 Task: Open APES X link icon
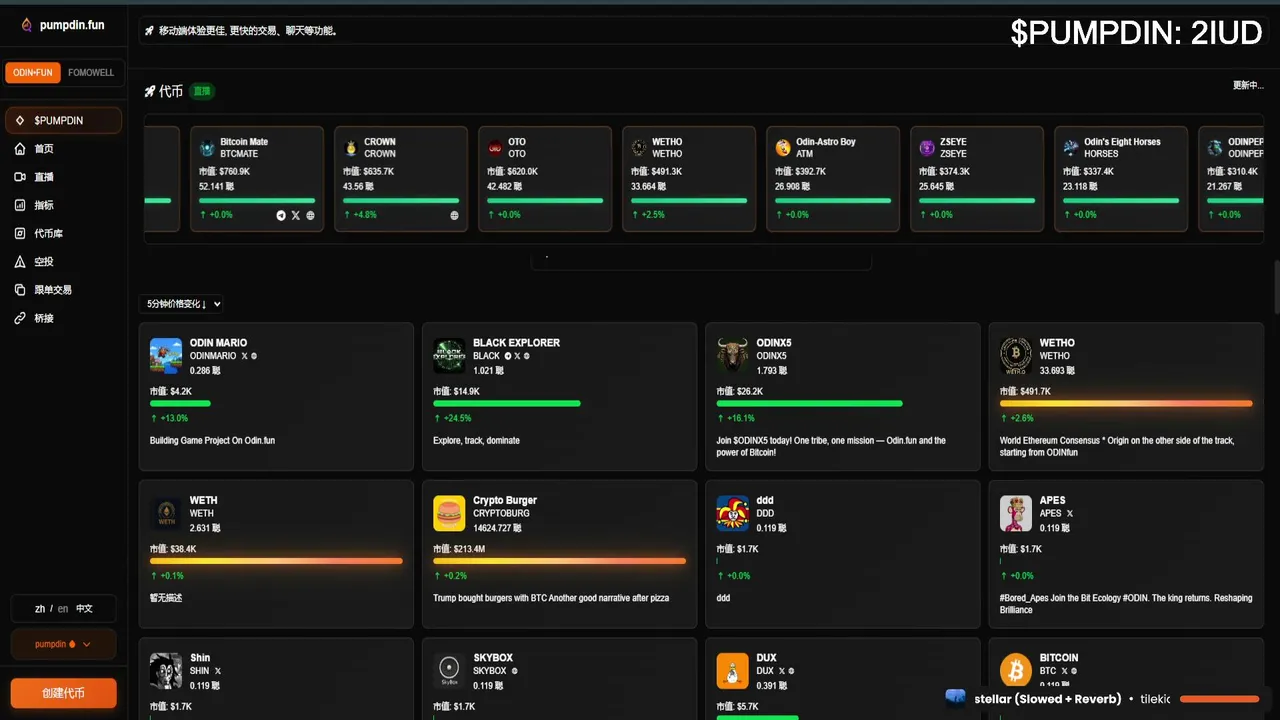1070,514
